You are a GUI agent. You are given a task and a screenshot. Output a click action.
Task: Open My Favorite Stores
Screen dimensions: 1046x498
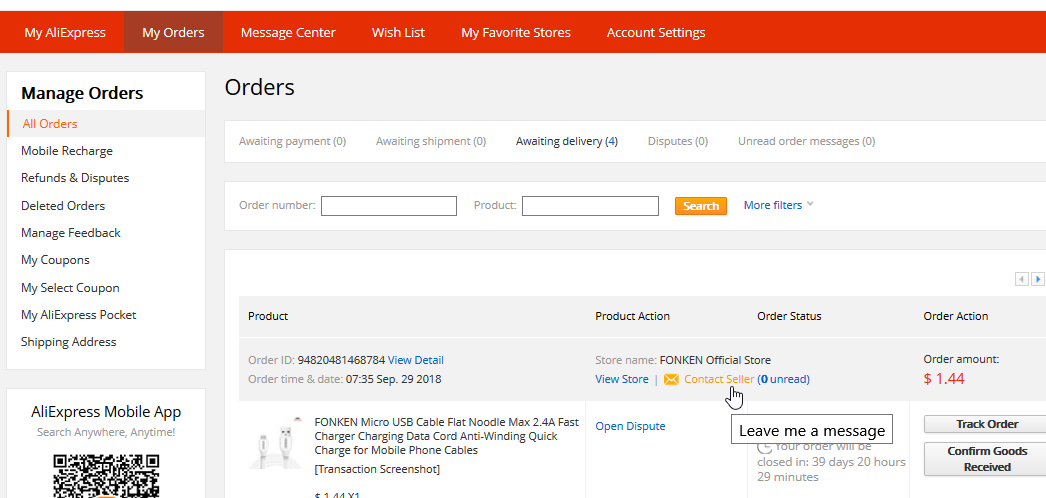pyautogui.click(x=515, y=32)
